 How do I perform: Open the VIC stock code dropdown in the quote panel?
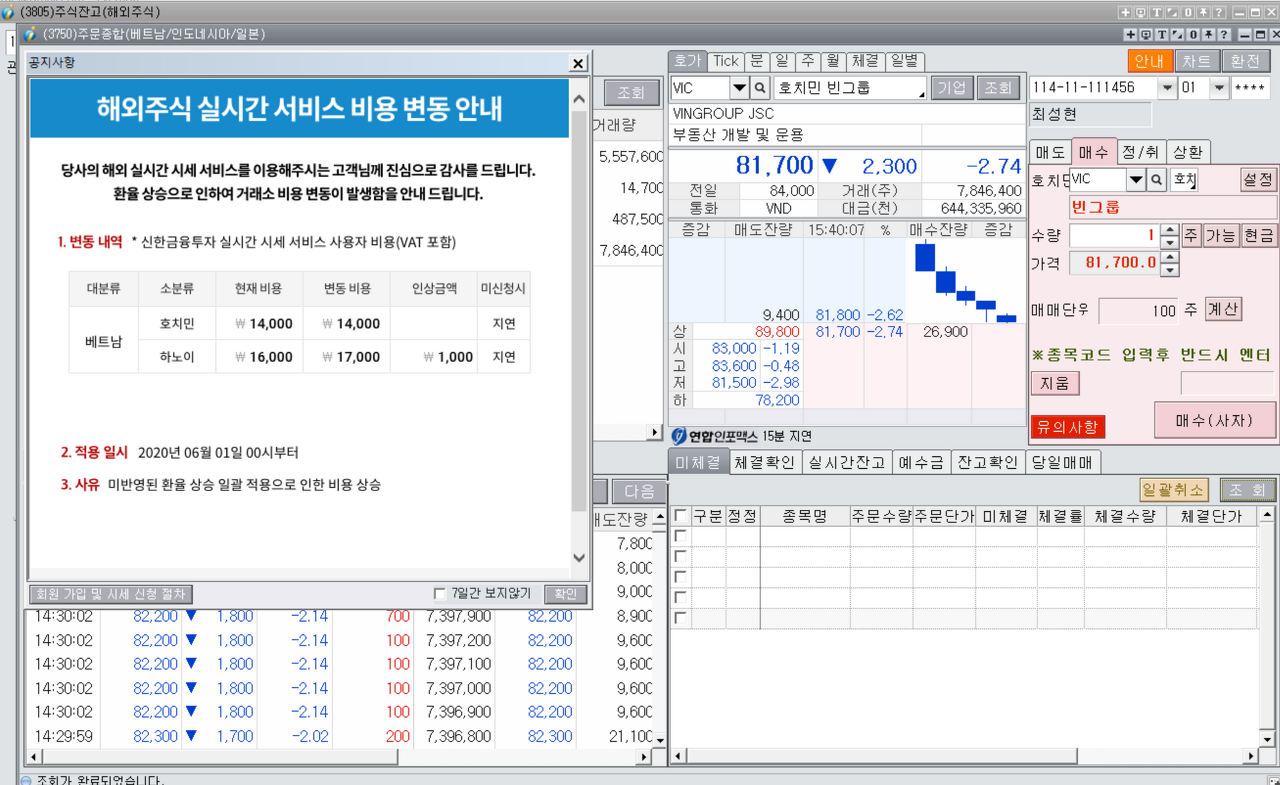click(740, 88)
